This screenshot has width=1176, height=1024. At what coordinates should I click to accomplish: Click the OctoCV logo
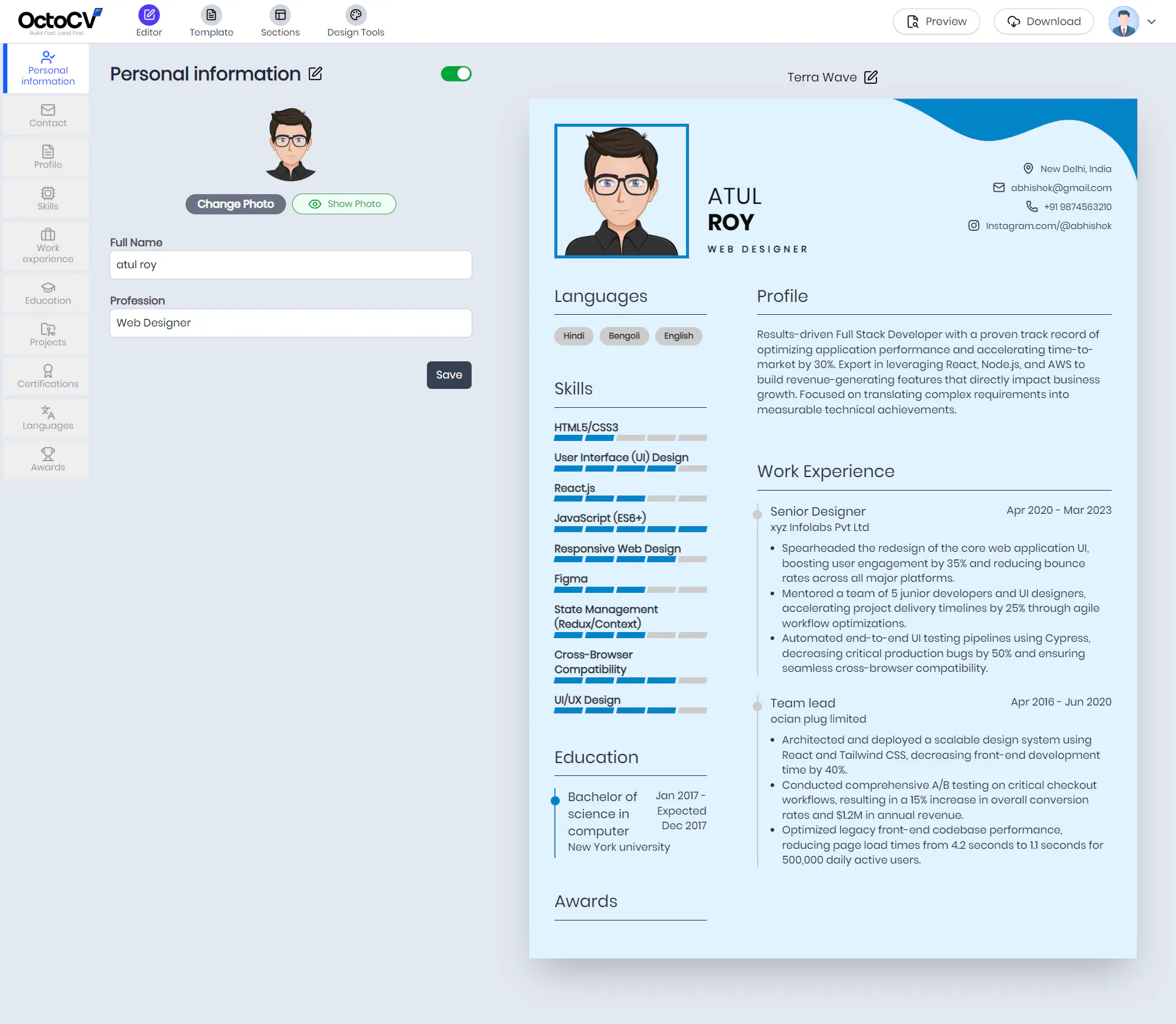pos(59,21)
